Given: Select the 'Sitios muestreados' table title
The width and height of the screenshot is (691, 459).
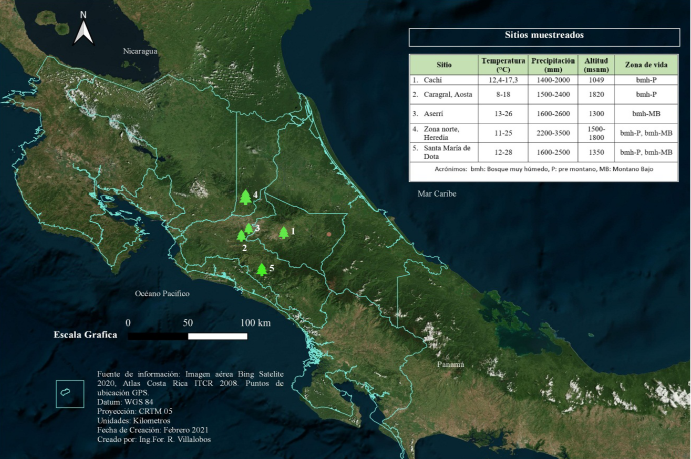Looking at the screenshot, I should pyautogui.click(x=547, y=36).
